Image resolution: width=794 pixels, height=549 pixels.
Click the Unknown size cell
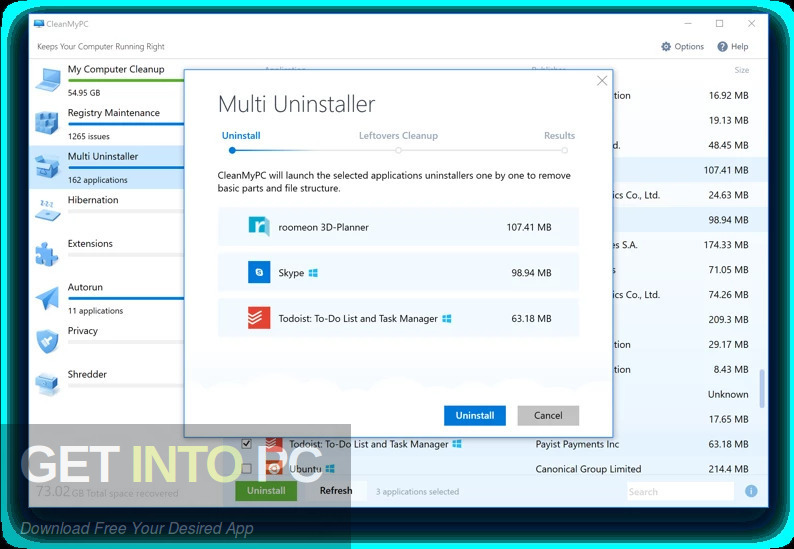[728, 395]
